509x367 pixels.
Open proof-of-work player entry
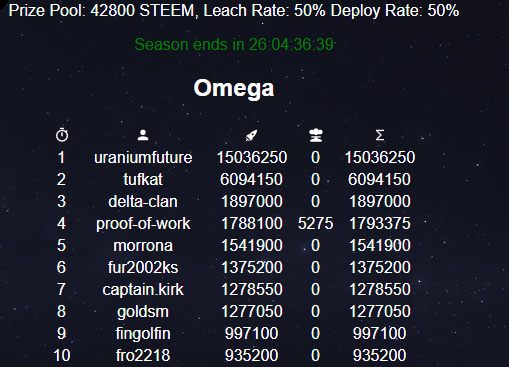pyautogui.click(x=143, y=223)
